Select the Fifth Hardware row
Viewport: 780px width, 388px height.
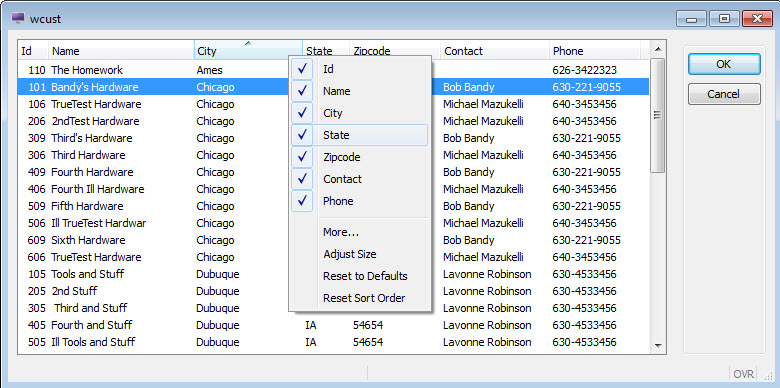(333, 206)
